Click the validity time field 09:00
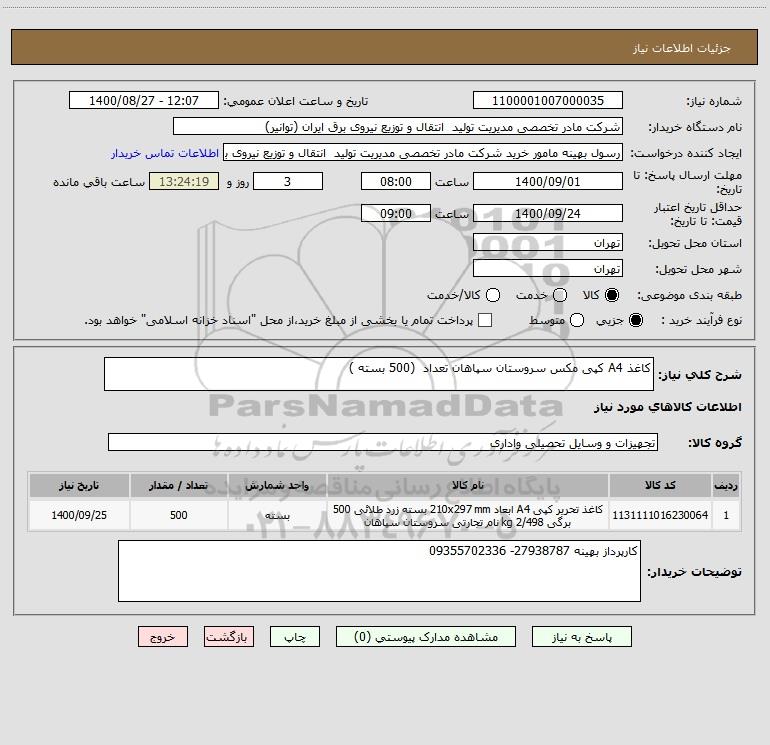 [396, 213]
